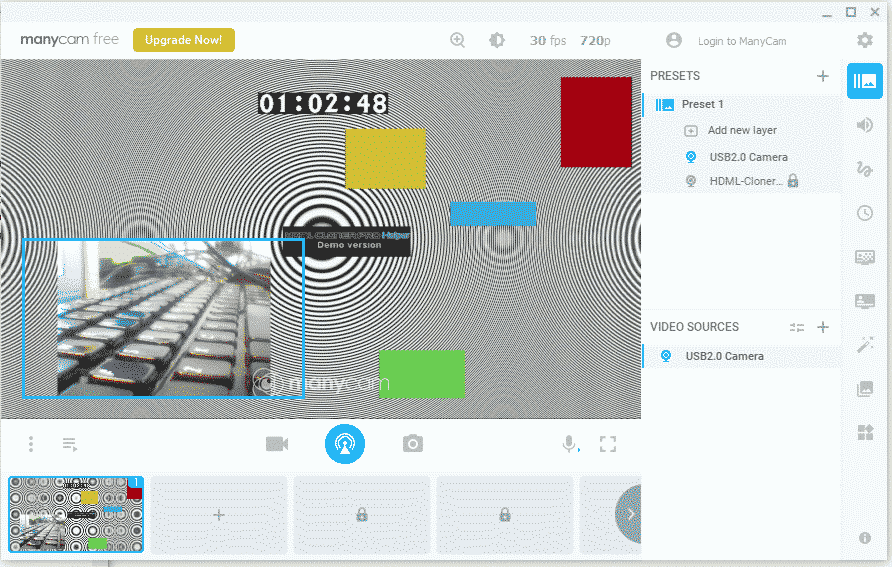Image resolution: width=892 pixels, height=567 pixels.
Task: Open the playlist icon
Action: coord(69,444)
